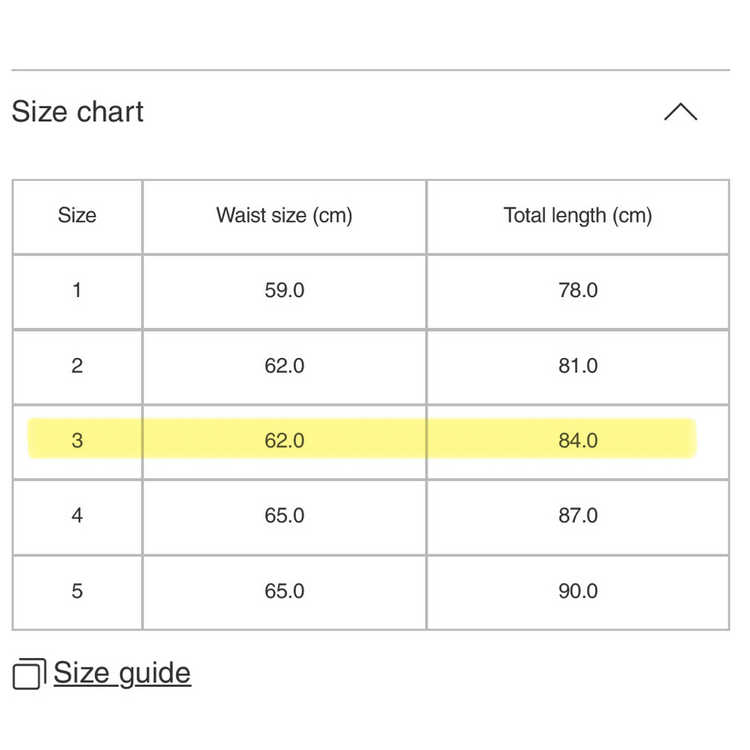Click the highlighted 62.0 waist cell
The width and height of the screenshot is (750, 750).
[x=284, y=441]
